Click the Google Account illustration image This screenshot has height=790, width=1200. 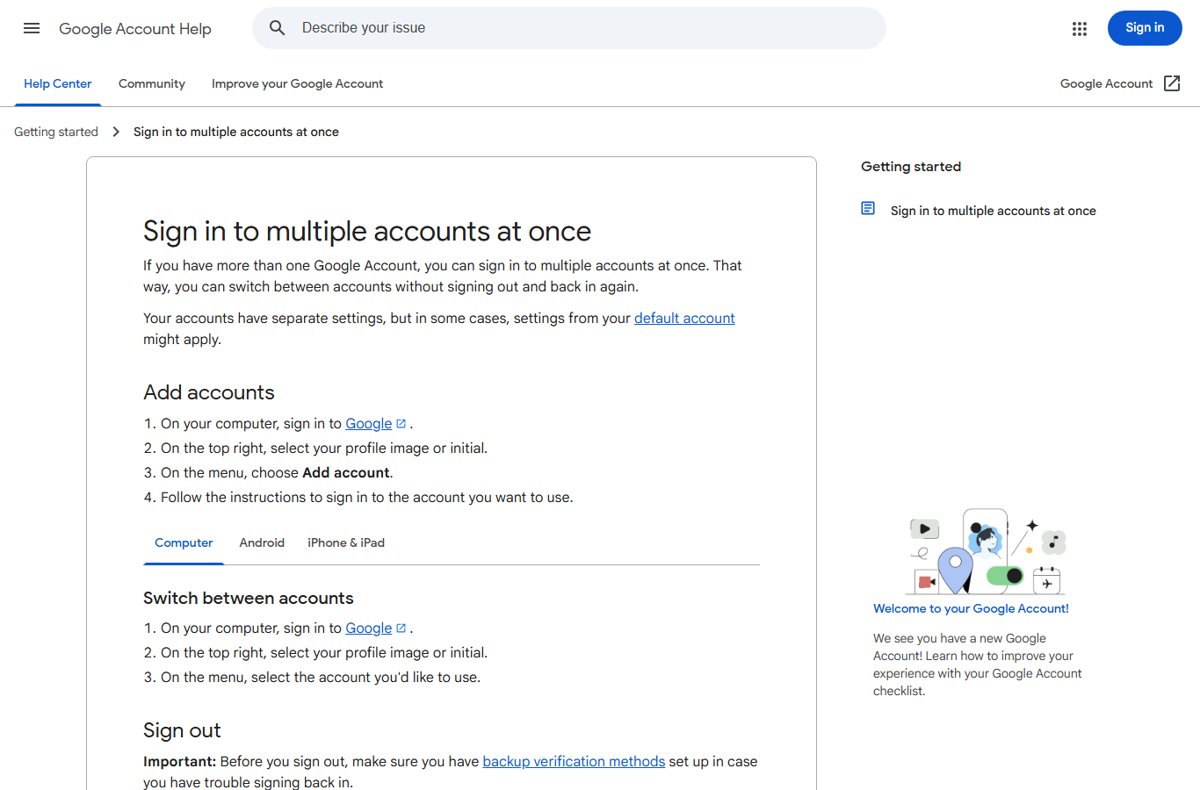pos(986,552)
